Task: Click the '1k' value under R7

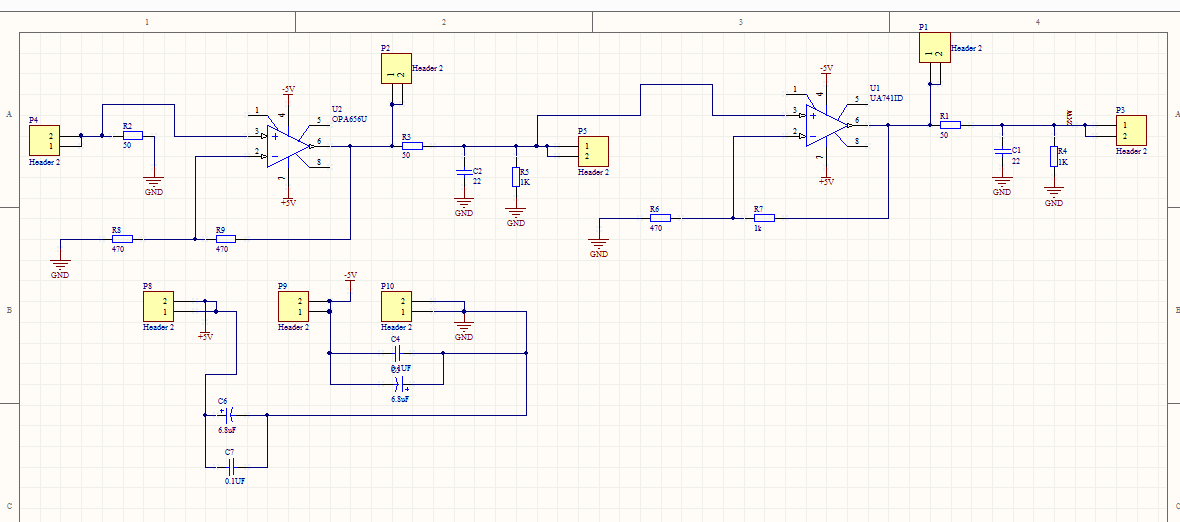Action: 757,228
